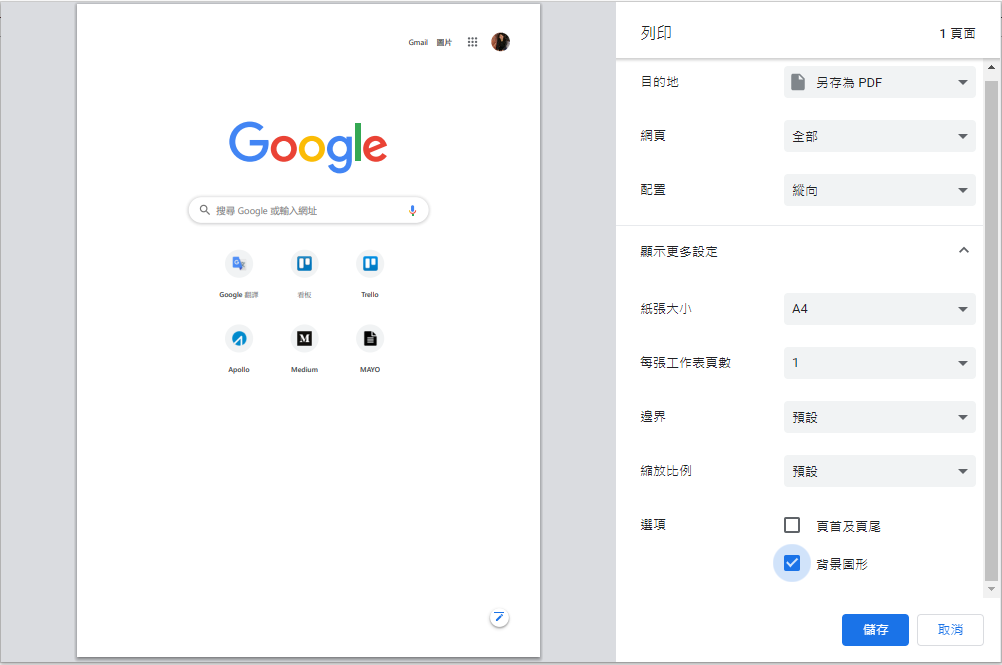Click the 配置 label
Image resolution: width=1002 pixels, height=665 pixels.
point(653,190)
